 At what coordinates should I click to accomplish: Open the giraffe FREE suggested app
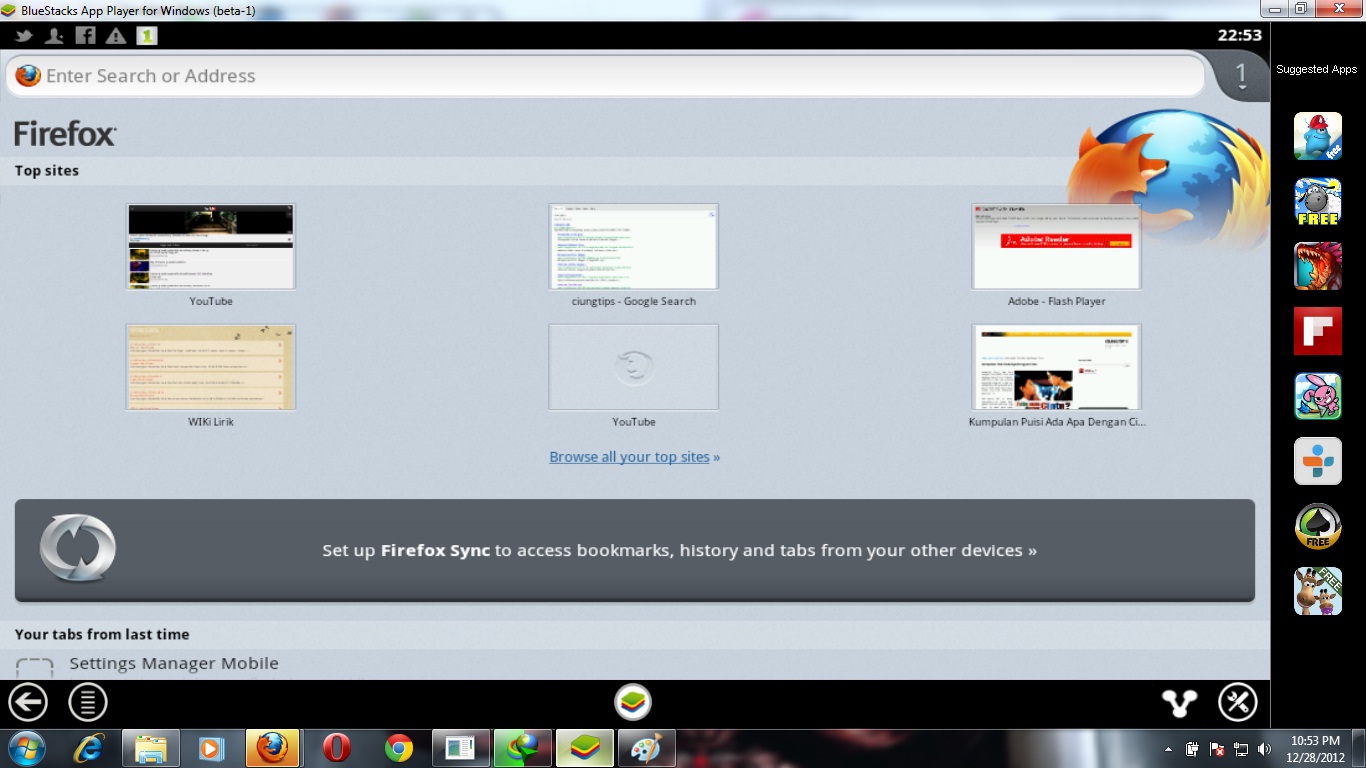tap(1318, 591)
